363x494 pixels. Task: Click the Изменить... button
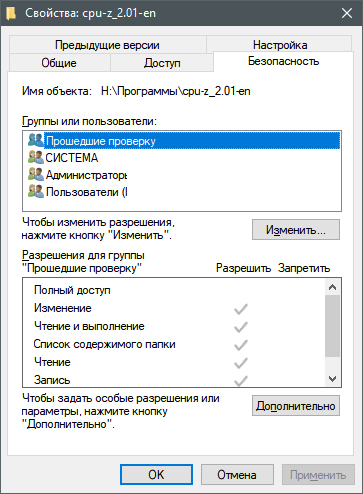point(296,229)
